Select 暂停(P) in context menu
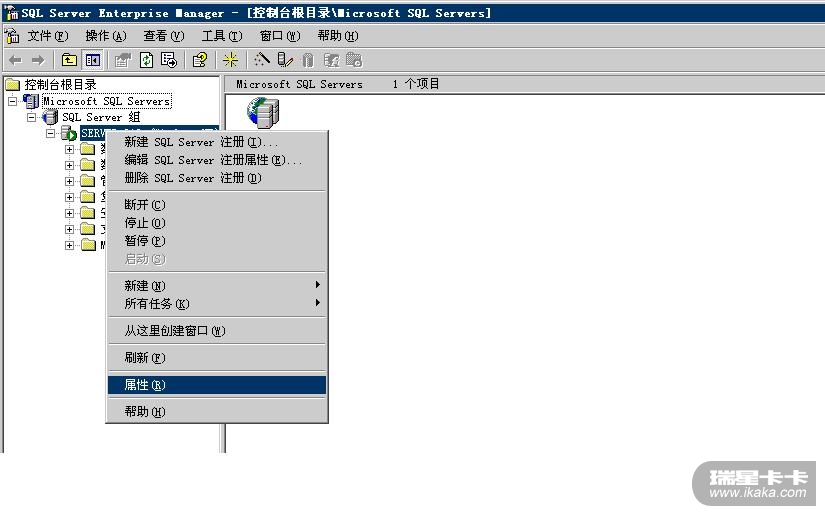Viewport: 825px width, 512px height. (x=217, y=240)
